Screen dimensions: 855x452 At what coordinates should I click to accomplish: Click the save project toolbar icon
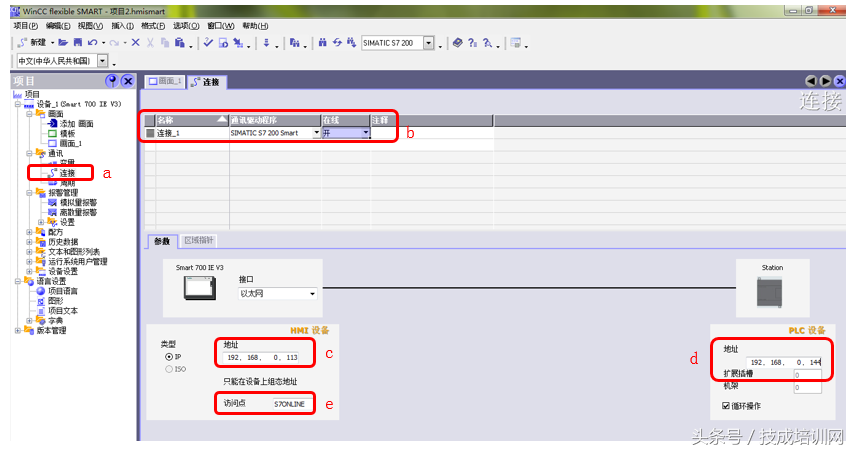tap(76, 43)
